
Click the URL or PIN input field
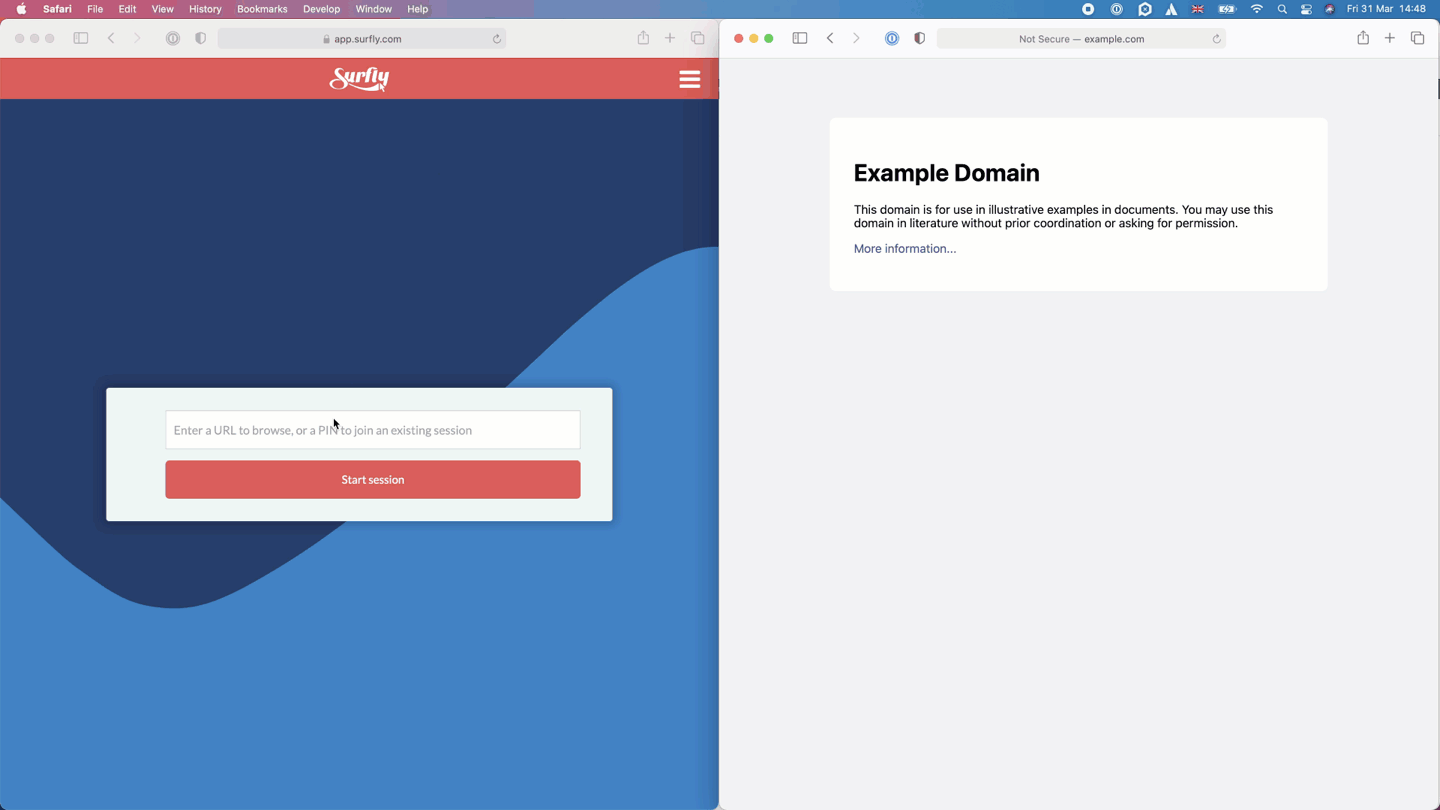point(372,430)
